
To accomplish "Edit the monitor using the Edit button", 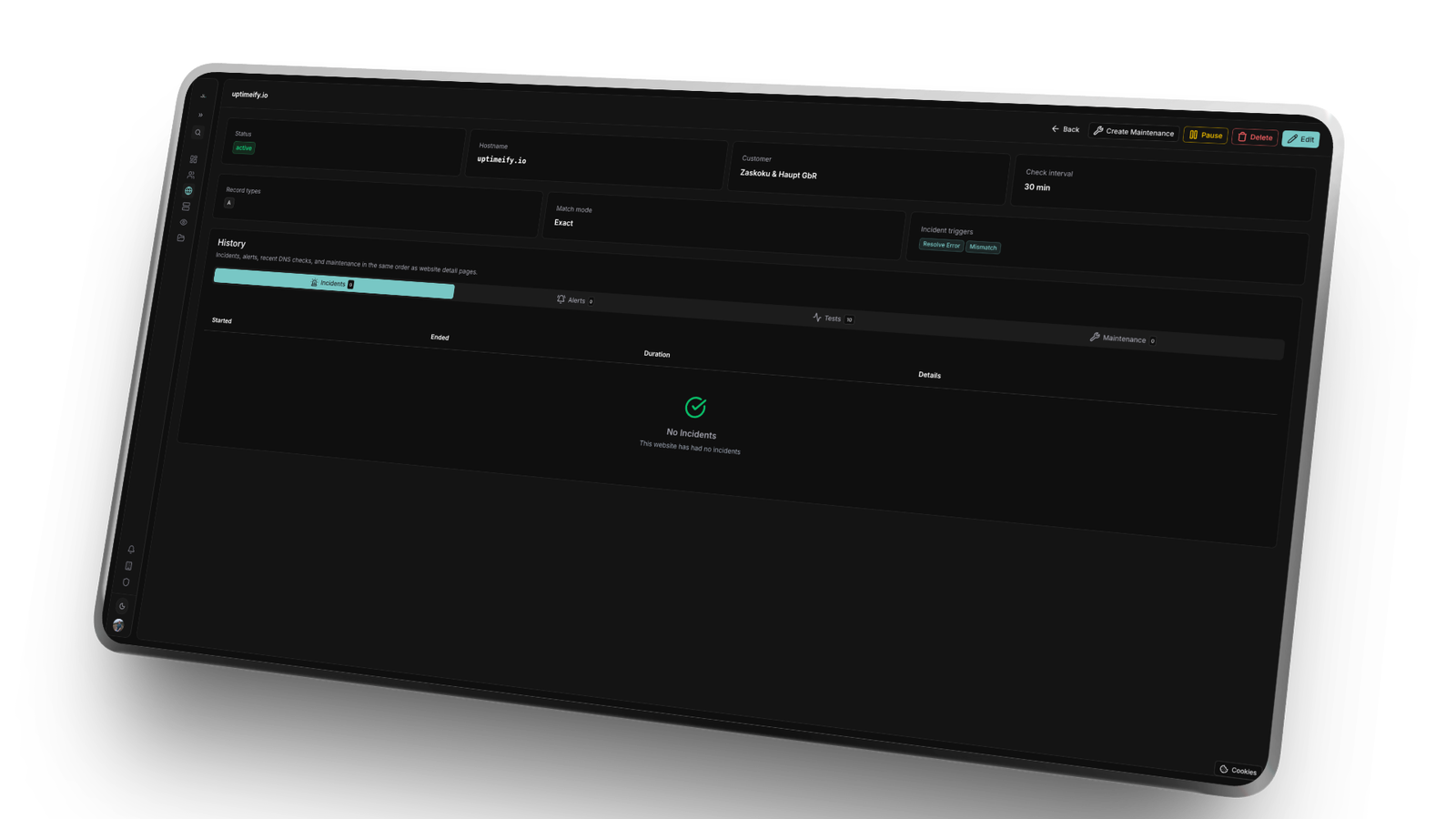I will 1301,139.
